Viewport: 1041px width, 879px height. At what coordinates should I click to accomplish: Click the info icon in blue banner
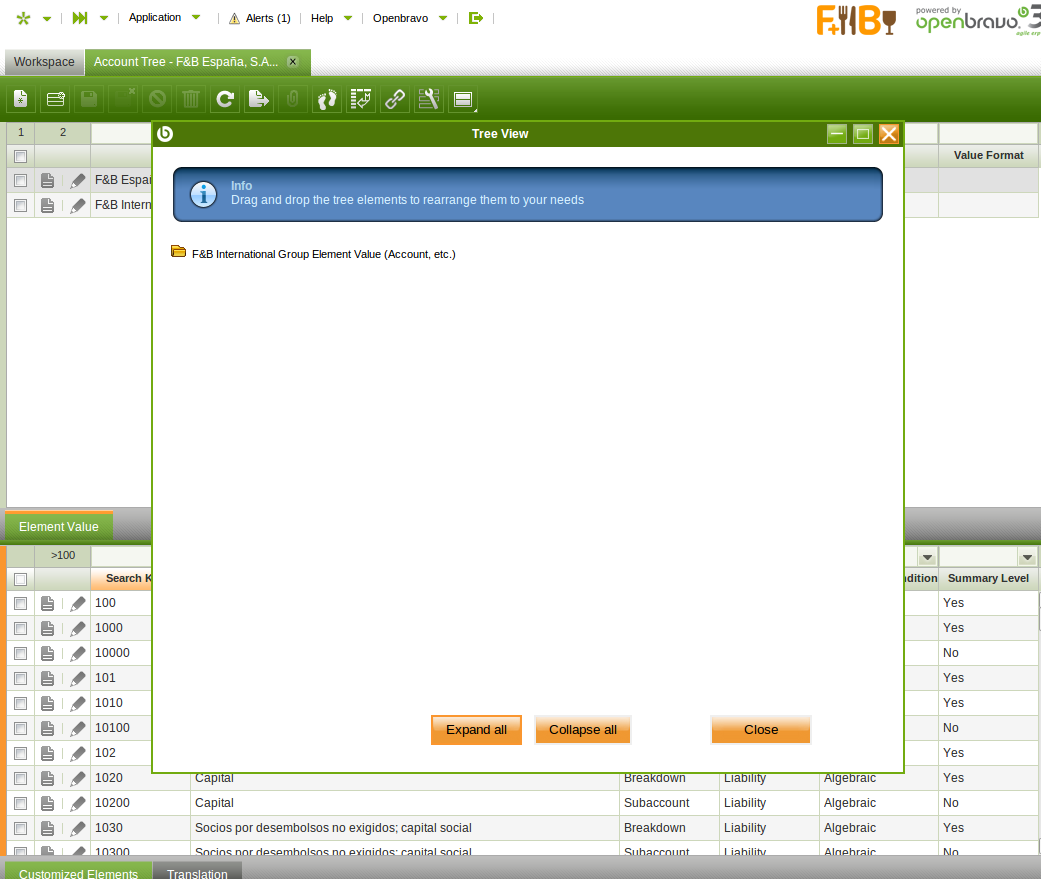pos(203,195)
